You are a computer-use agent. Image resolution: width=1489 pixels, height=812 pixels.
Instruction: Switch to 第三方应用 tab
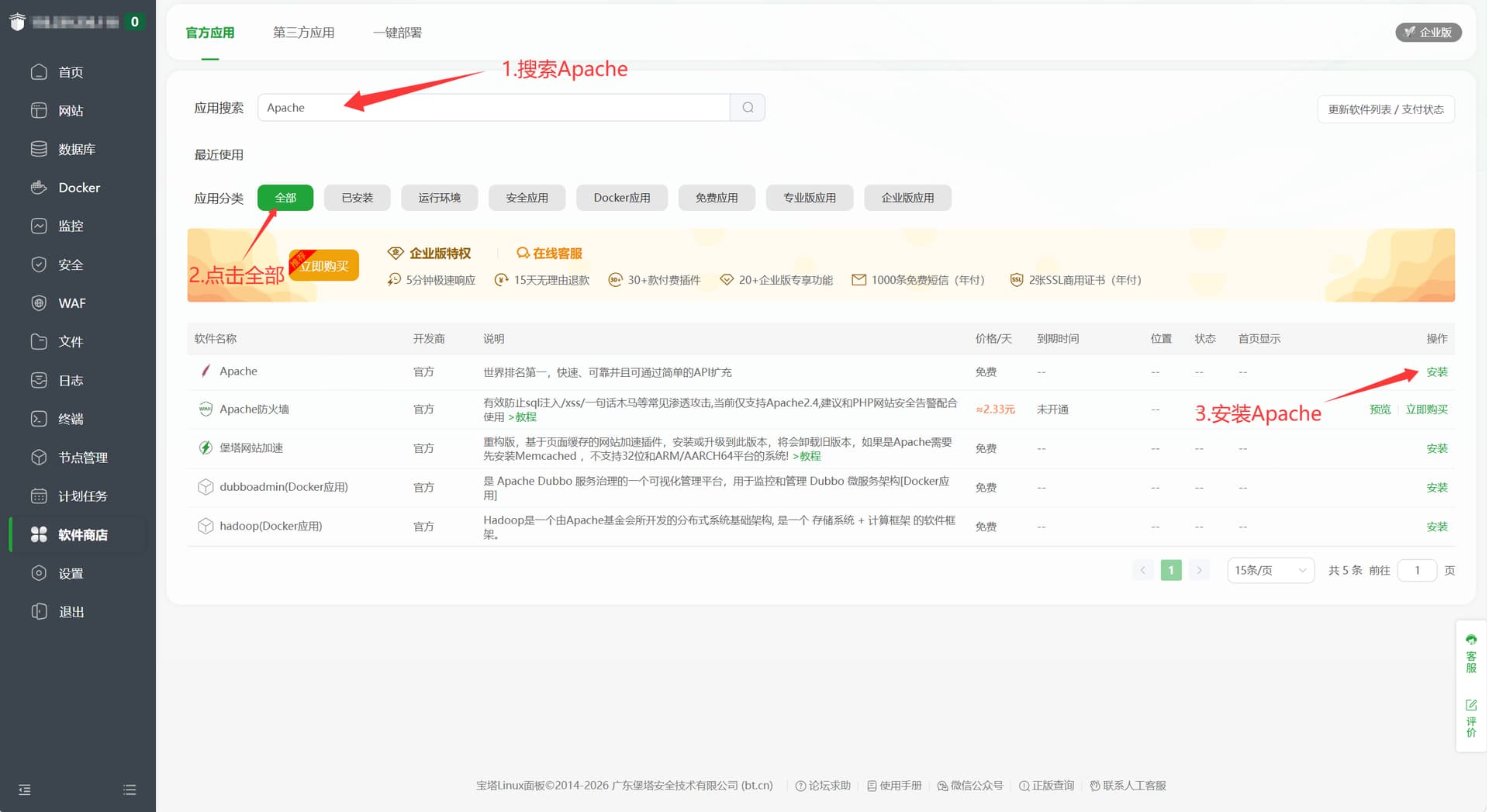click(303, 33)
